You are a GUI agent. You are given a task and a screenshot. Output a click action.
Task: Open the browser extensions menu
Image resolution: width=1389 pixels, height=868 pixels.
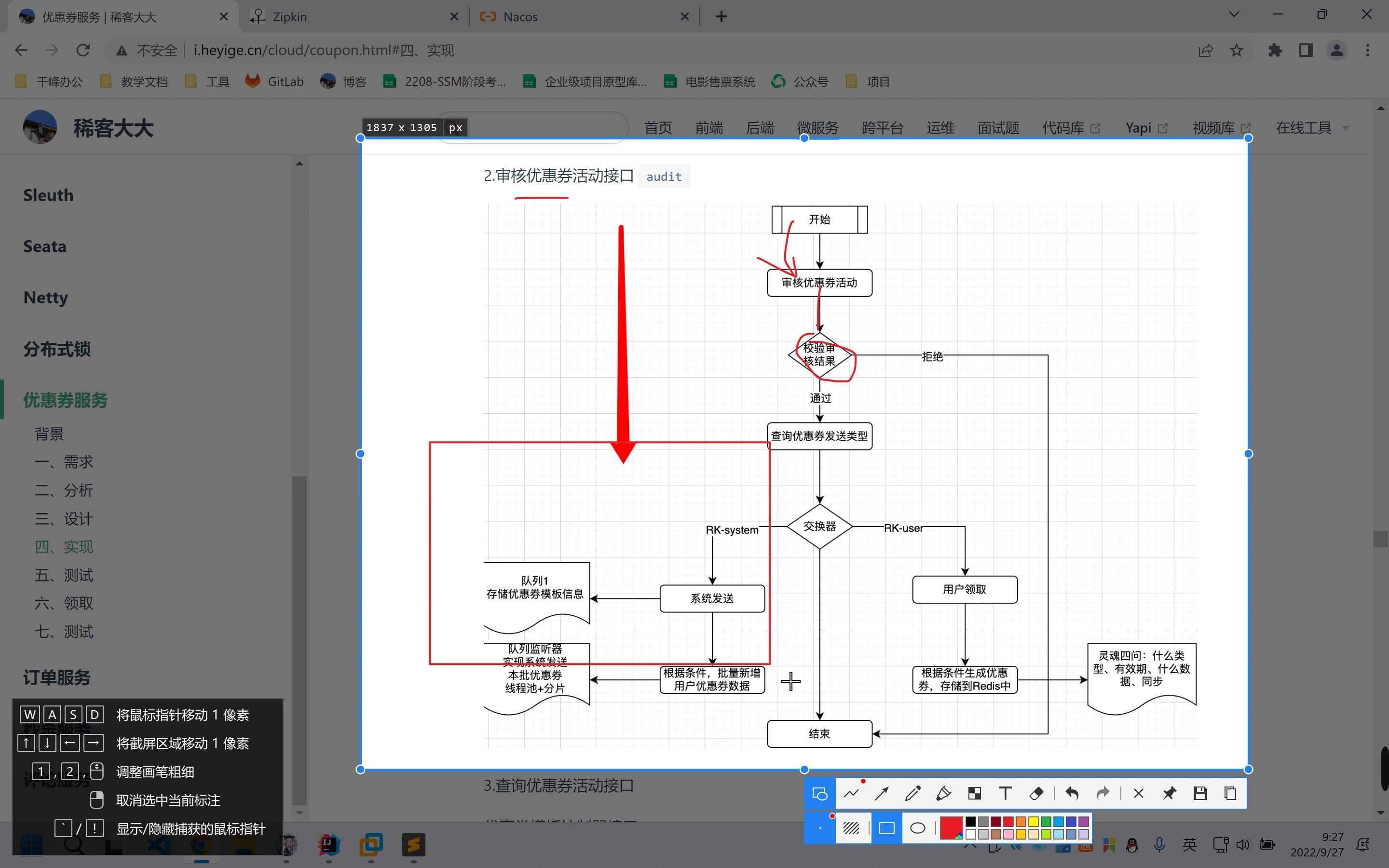pos(1275,51)
